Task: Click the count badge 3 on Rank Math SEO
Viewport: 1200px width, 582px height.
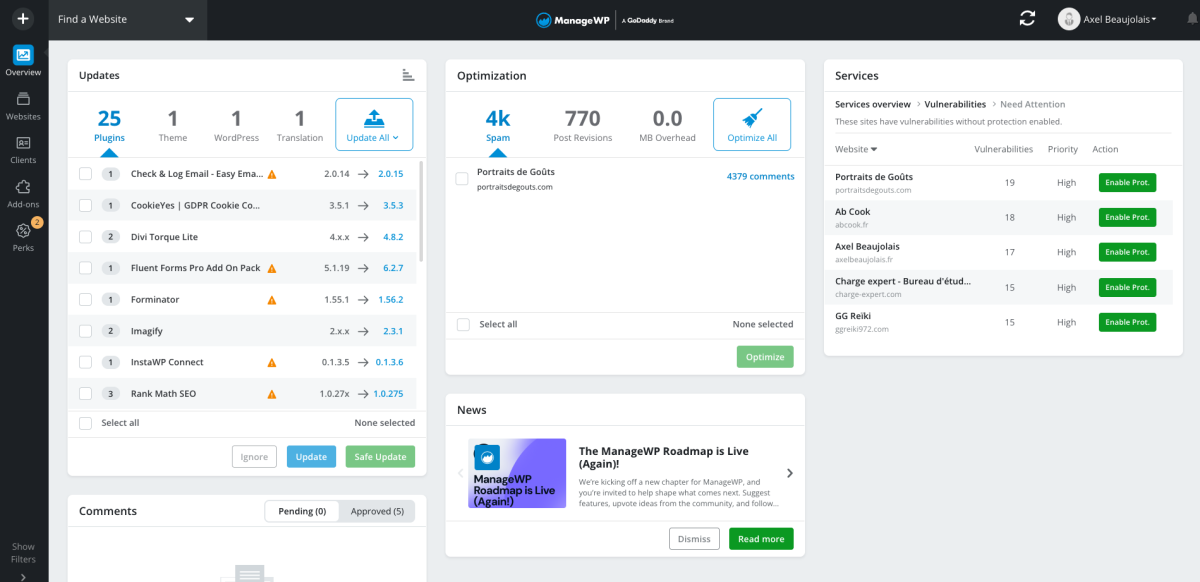Action: click(112, 394)
